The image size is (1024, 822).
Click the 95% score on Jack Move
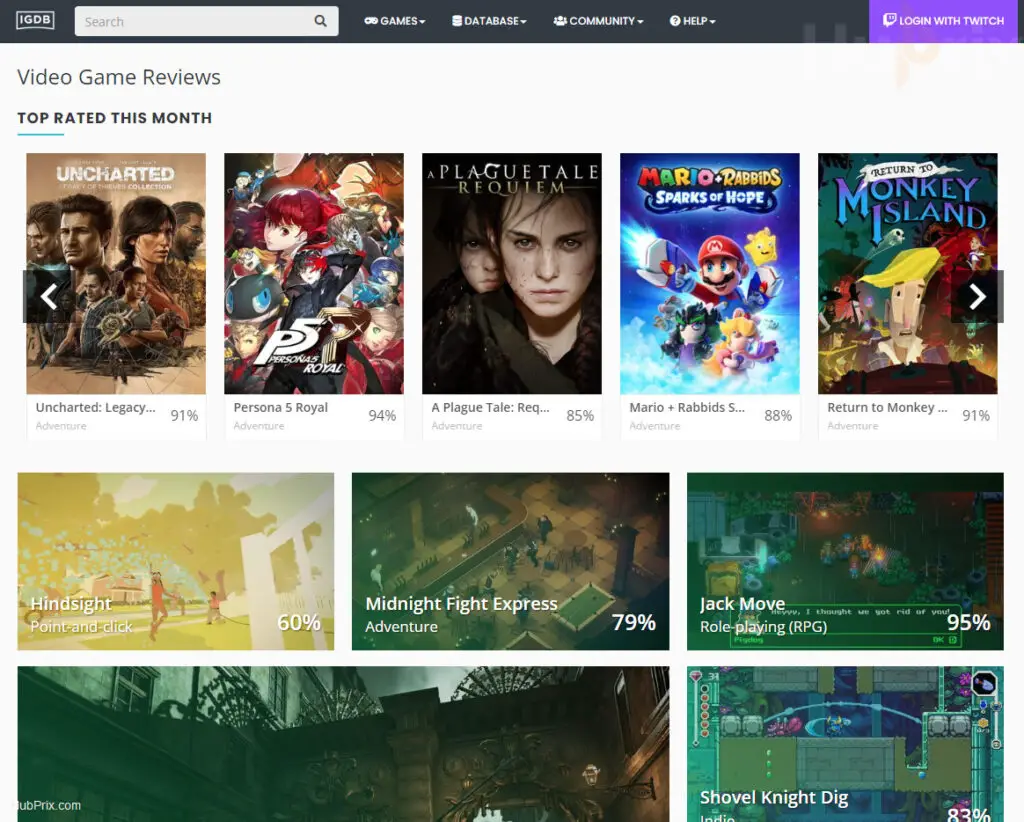(x=968, y=623)
